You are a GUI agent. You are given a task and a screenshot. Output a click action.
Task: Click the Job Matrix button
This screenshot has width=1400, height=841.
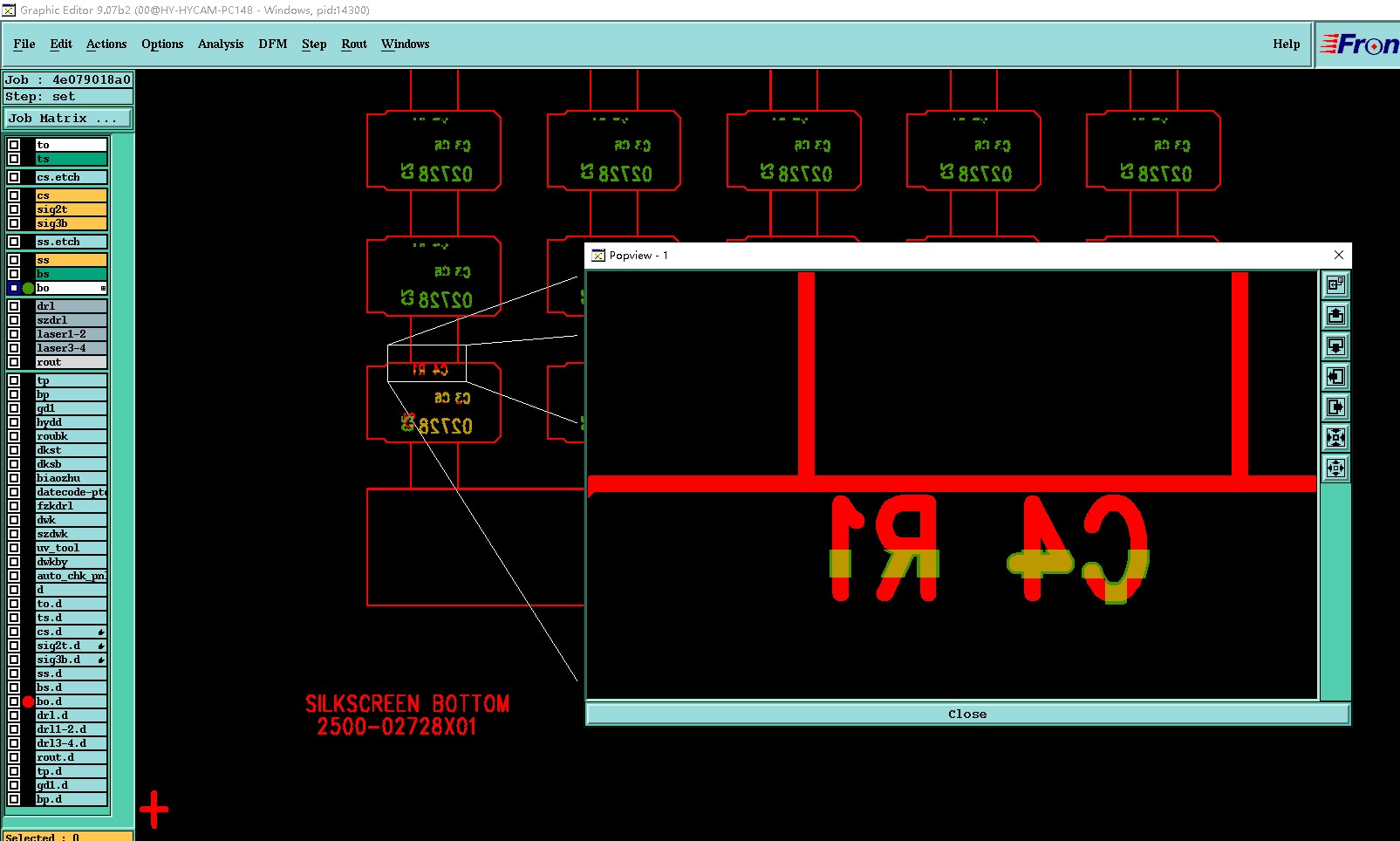(68, 118)
